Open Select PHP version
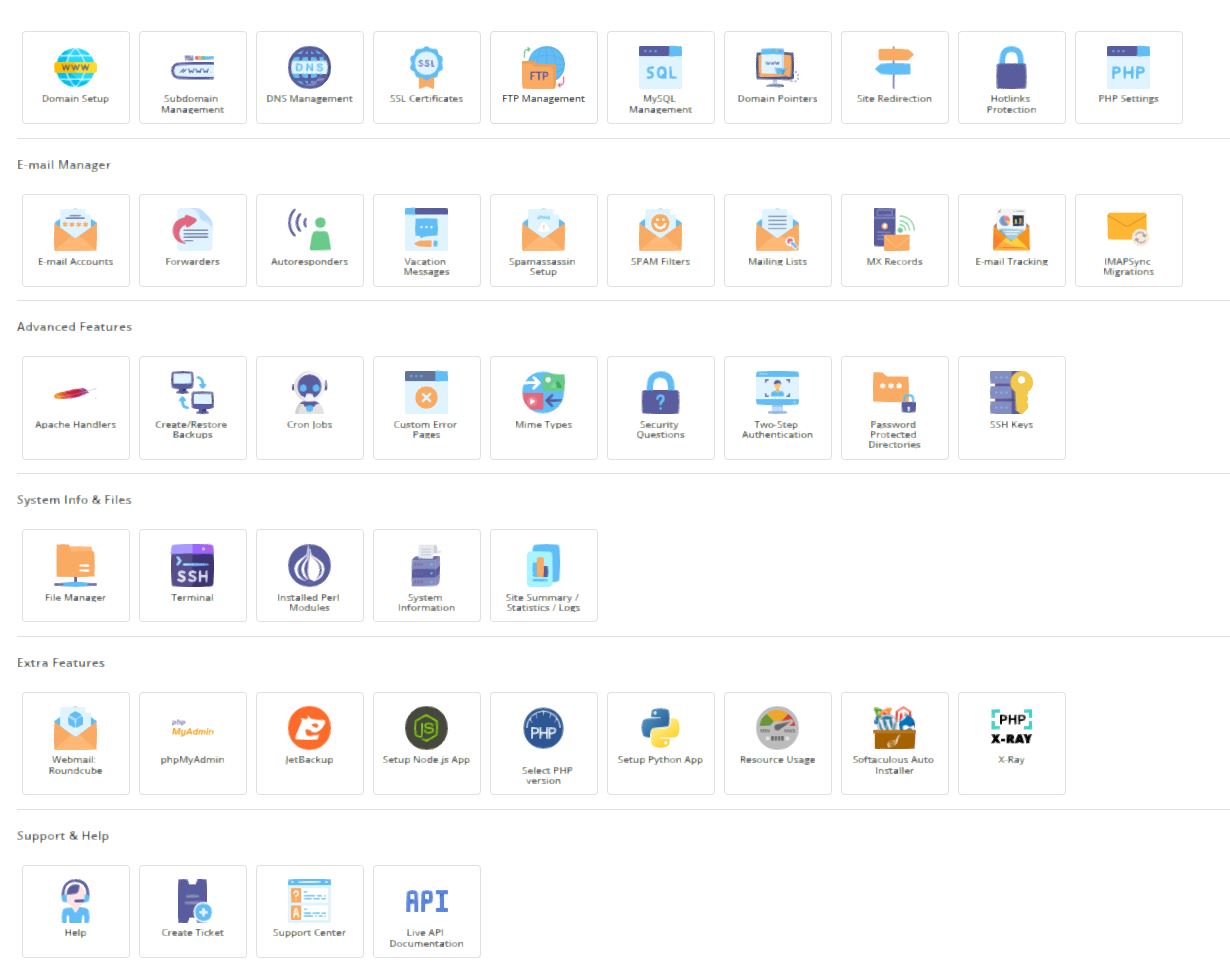Viewport: 1230px width, 963px height. (544, 743)
